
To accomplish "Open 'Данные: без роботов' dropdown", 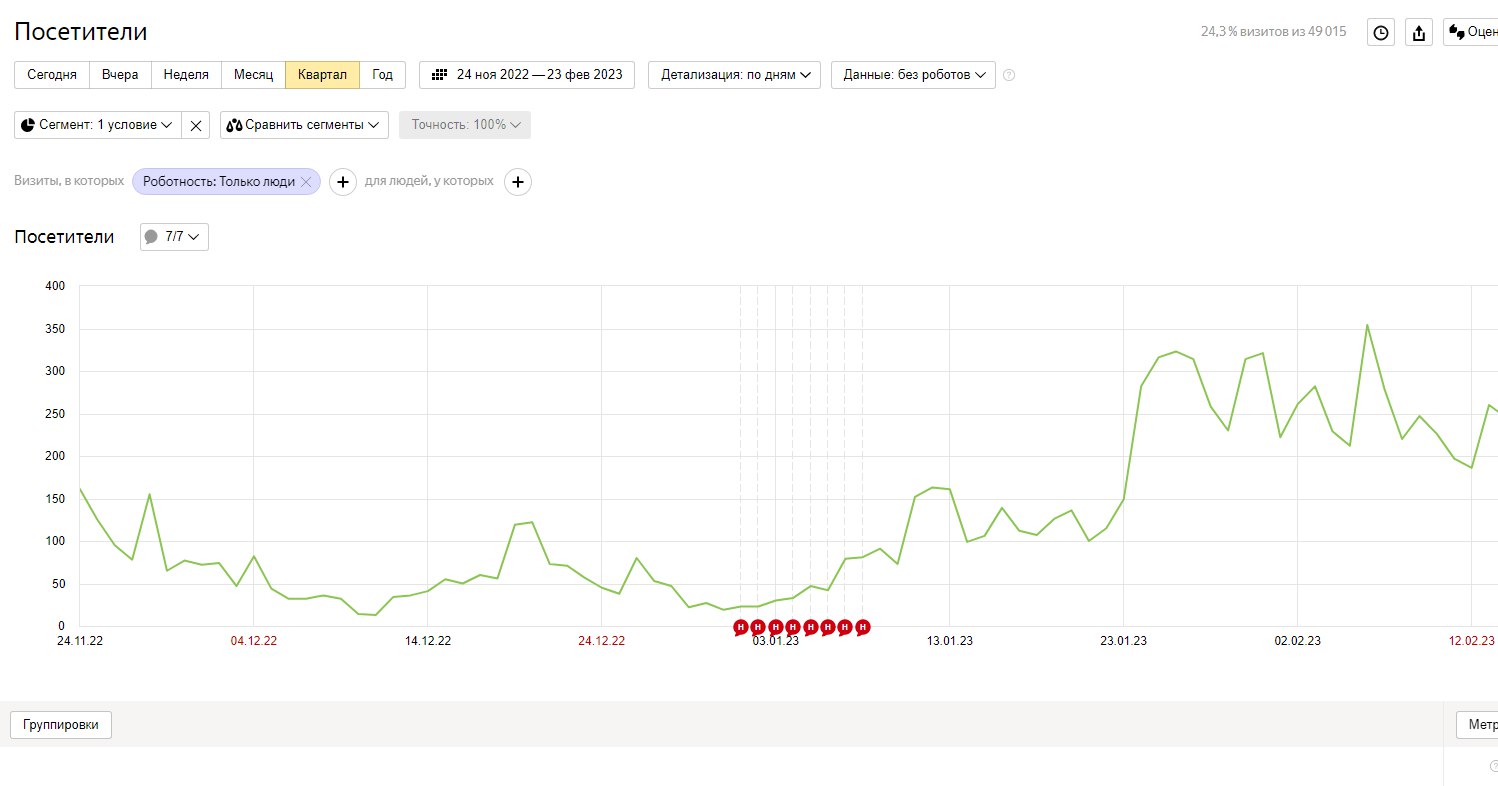I will [x=913, y=75].
